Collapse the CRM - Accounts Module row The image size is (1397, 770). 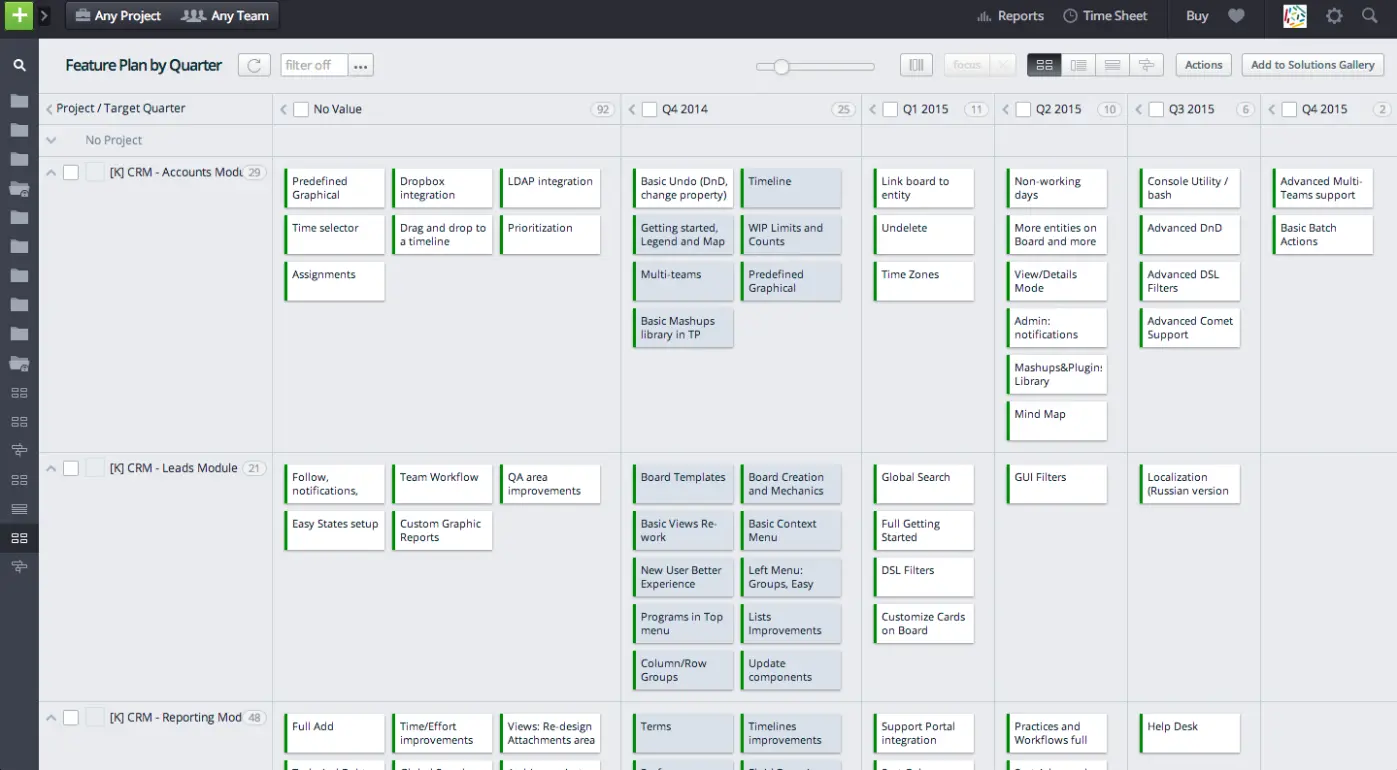pyautogui.click(x=51, y=172)
